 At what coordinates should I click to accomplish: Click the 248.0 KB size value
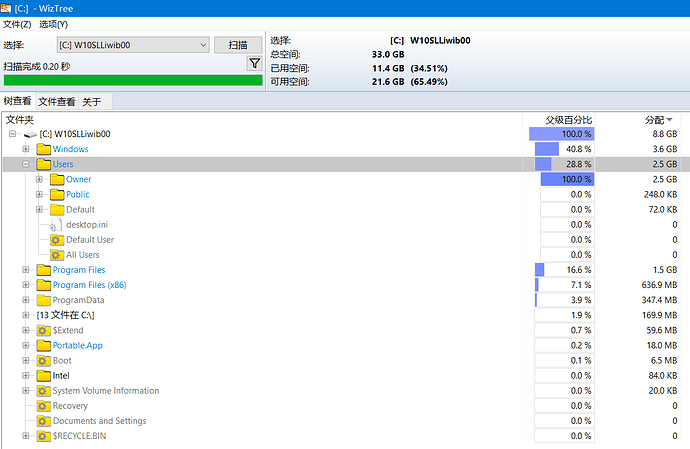pos(661,194)
